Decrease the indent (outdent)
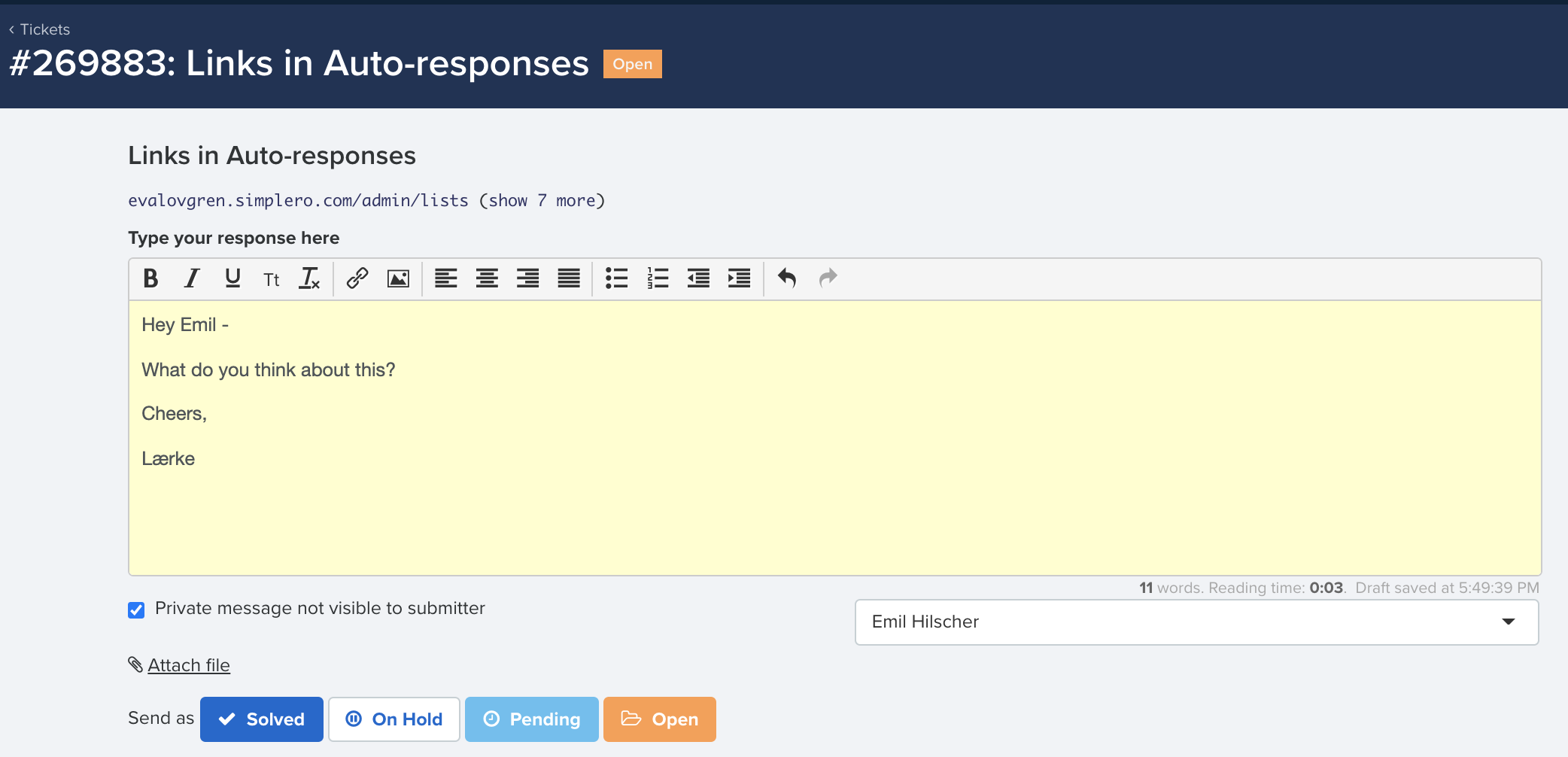 [698, 278]
